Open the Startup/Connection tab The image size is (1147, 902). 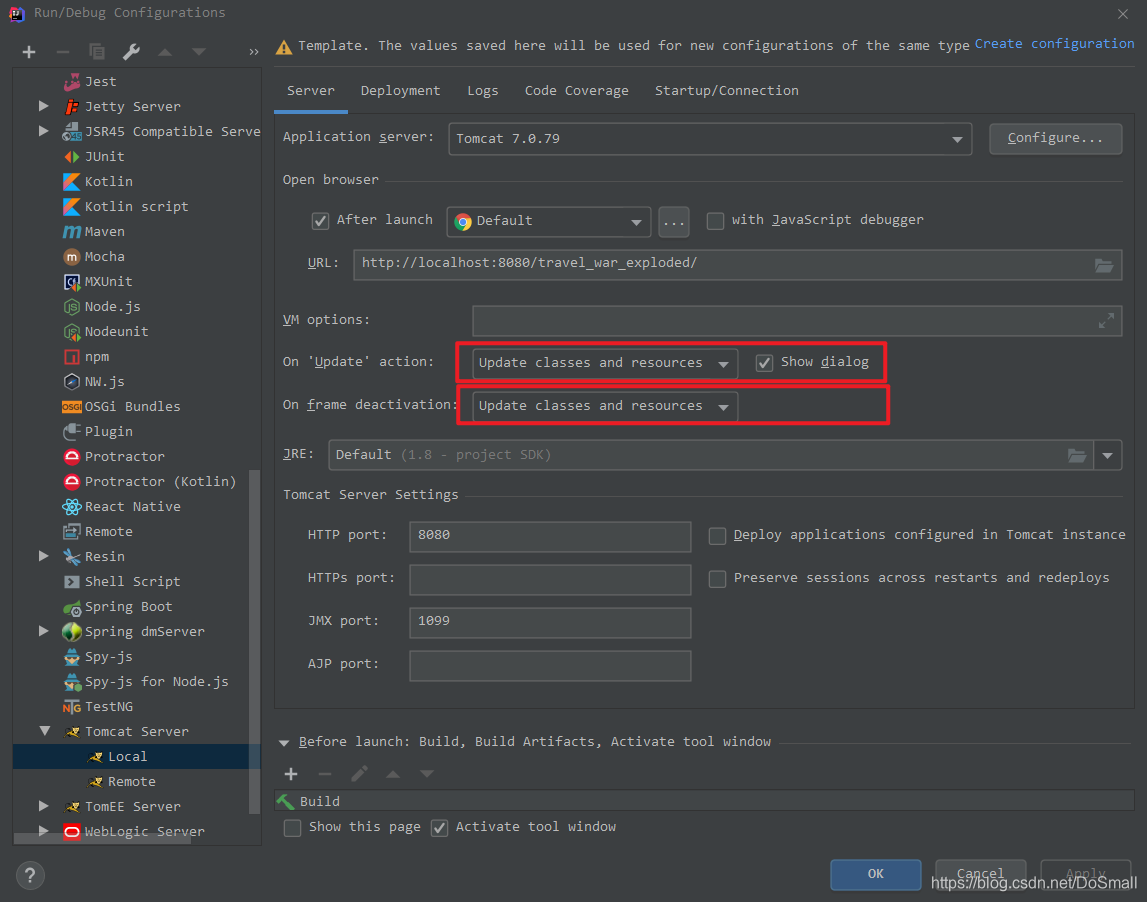click(726, 91)
